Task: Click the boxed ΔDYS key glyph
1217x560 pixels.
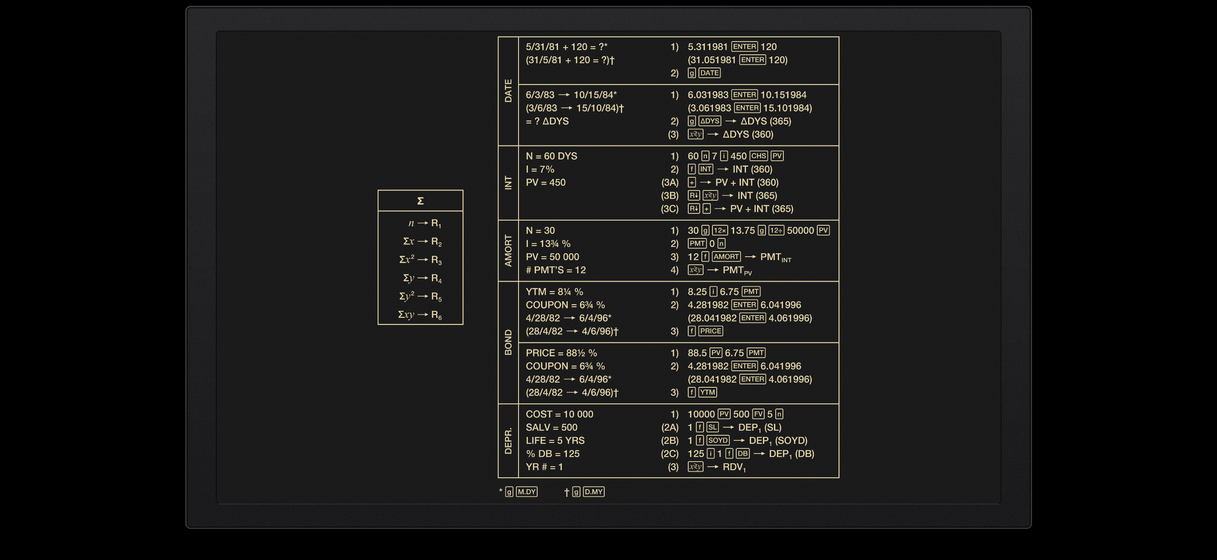Action: click(709, 121)
